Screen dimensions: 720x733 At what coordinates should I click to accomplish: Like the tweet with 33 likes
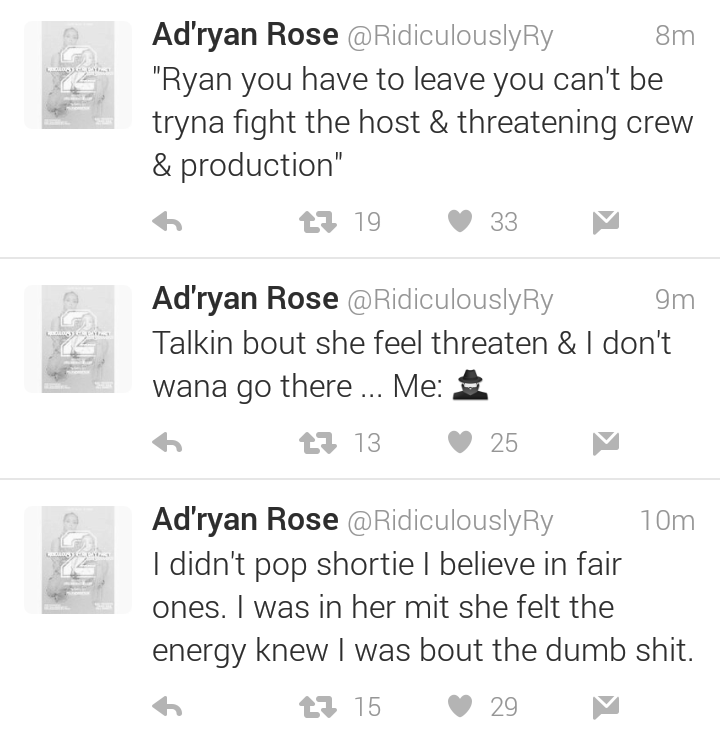pyautogui.click(x=460, y=221)
